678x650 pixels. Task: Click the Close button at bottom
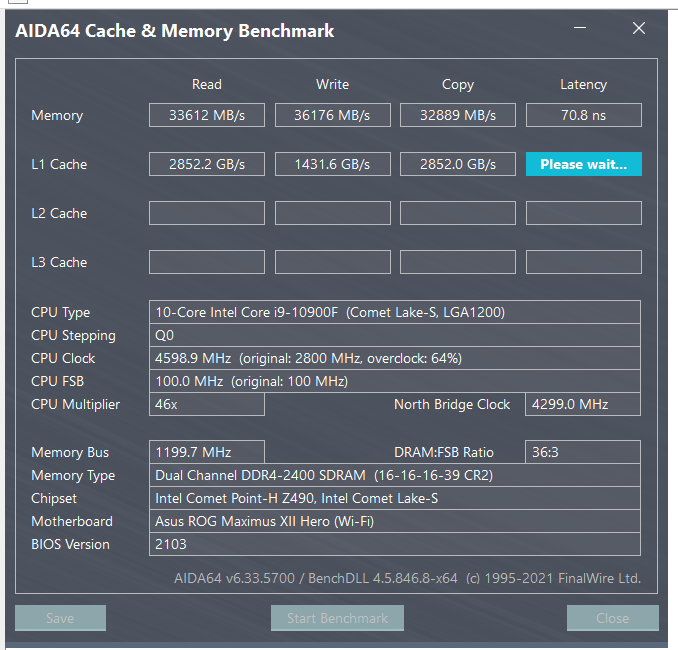[x=613, y=618]
